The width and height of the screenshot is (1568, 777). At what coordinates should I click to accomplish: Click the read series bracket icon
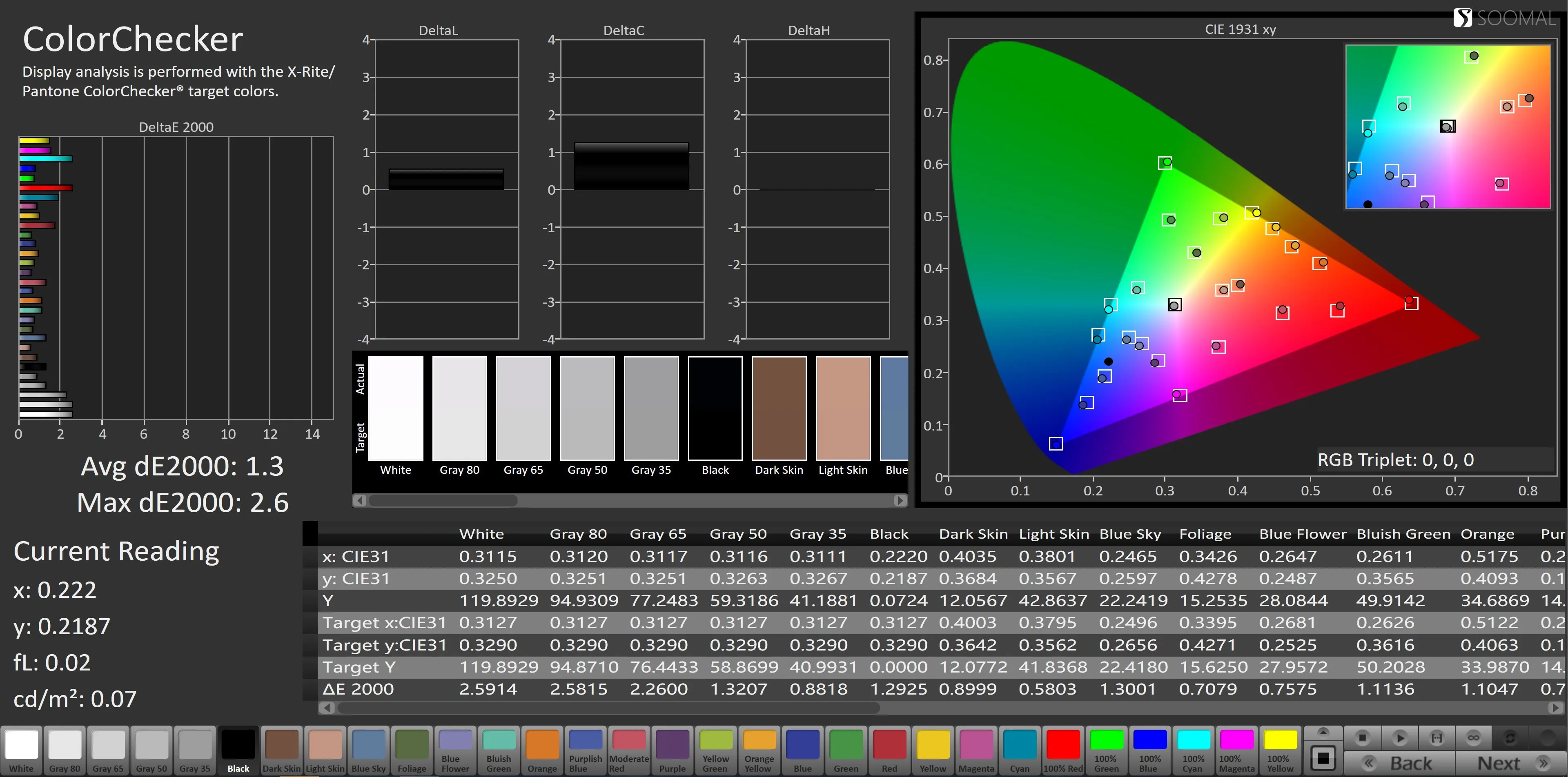point(1437,738)
